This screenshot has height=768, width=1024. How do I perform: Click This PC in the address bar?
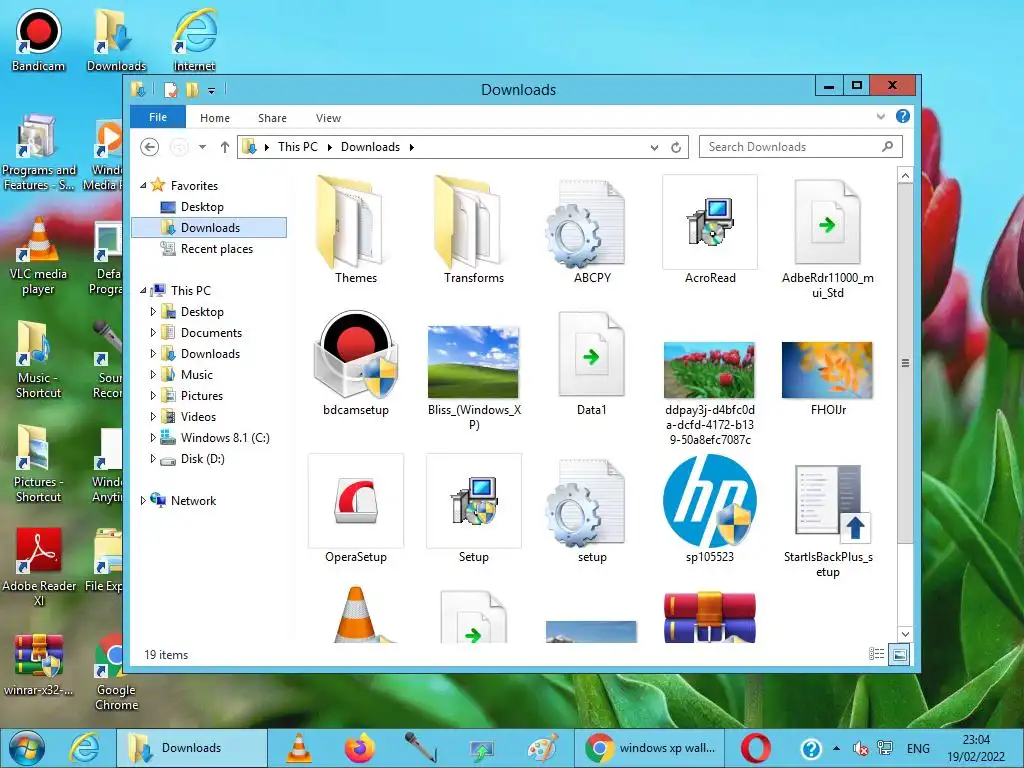point(297,147)
